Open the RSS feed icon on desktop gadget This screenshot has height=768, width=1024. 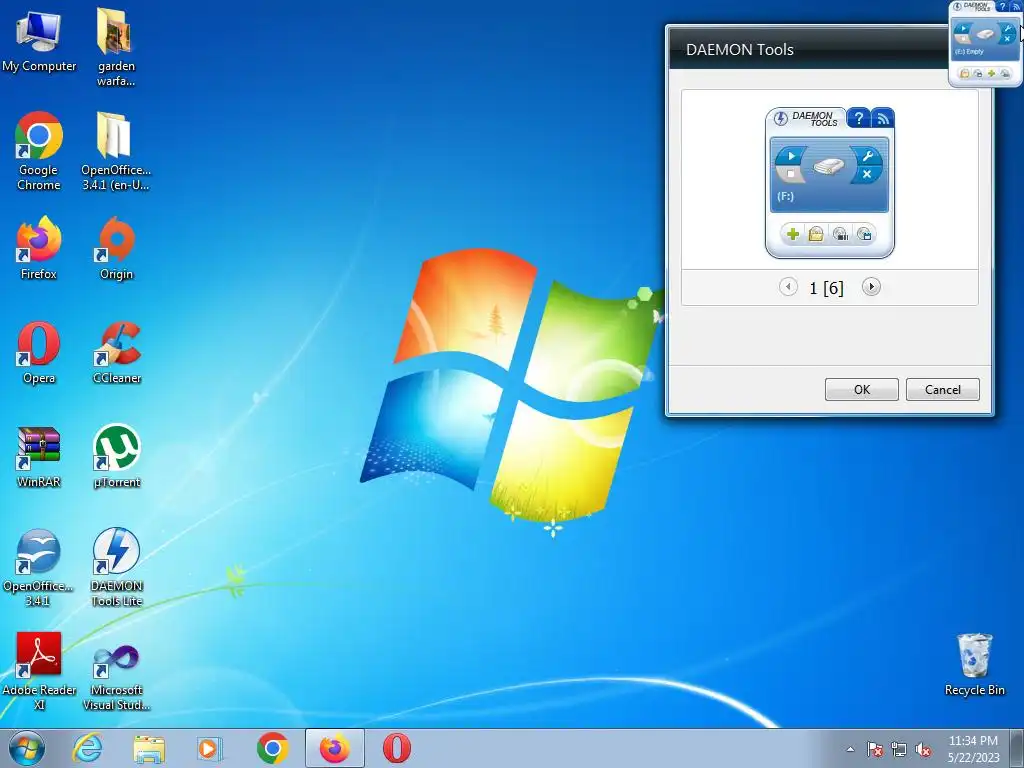click(x=1016, y=7)
